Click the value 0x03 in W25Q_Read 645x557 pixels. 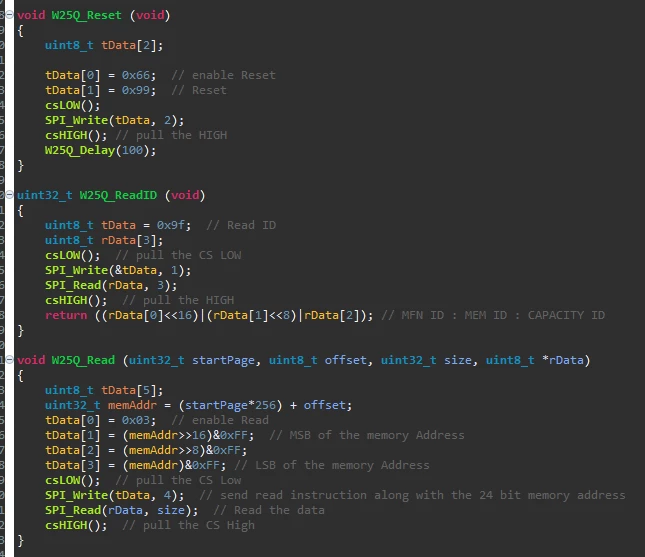point(135,420)
